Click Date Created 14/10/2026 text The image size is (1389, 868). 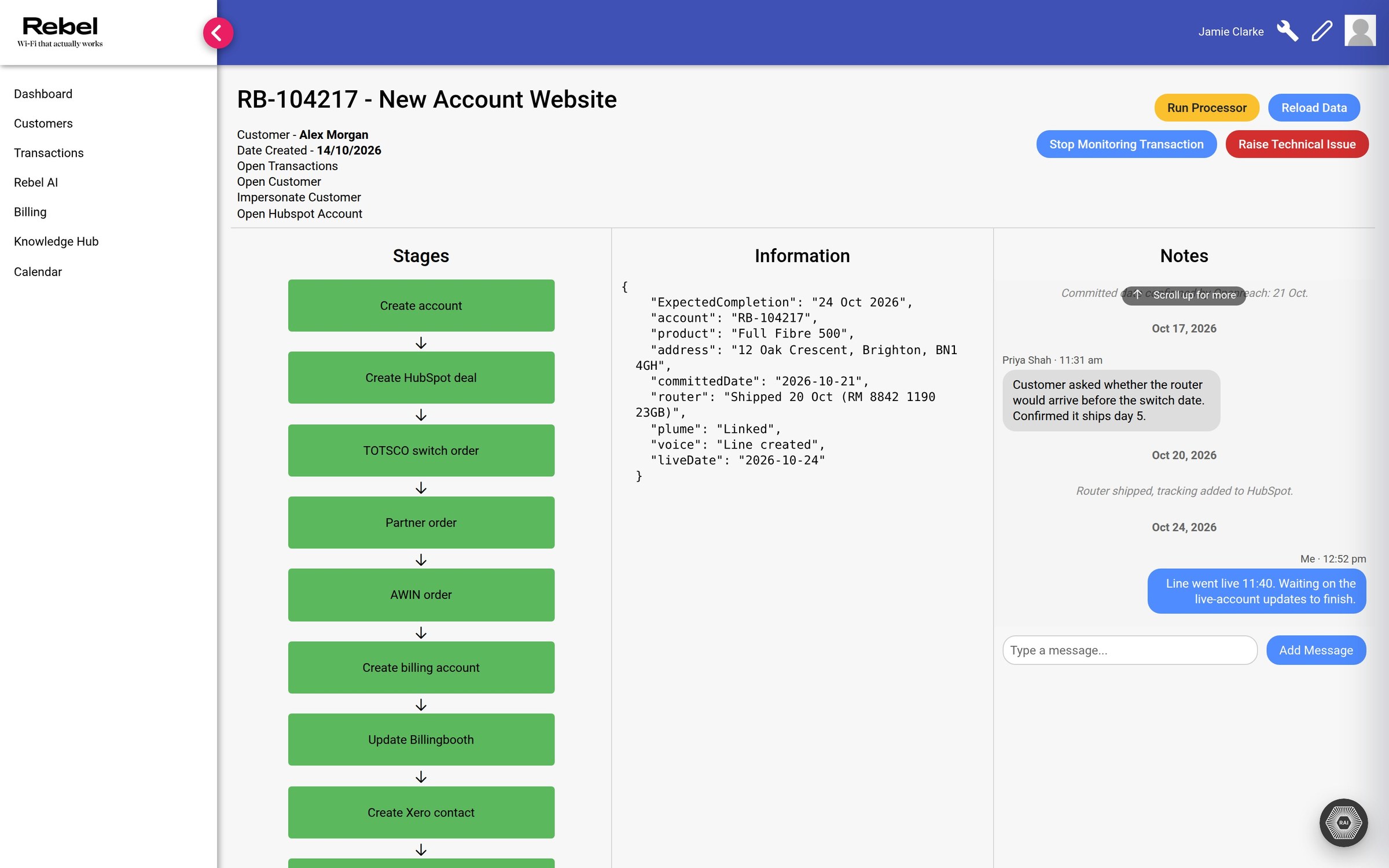point(309,150)
